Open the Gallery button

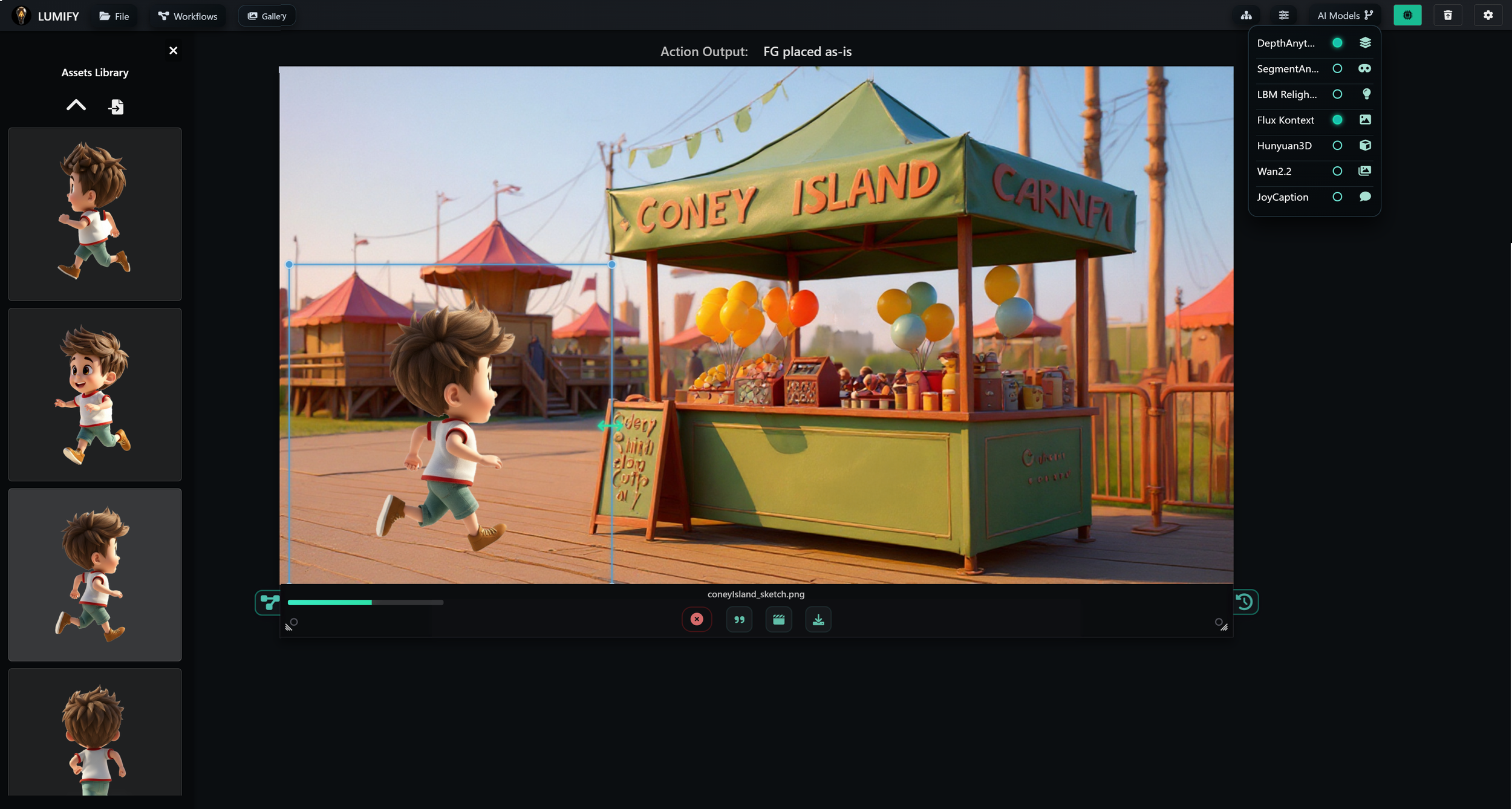click(x=267, y=16)
